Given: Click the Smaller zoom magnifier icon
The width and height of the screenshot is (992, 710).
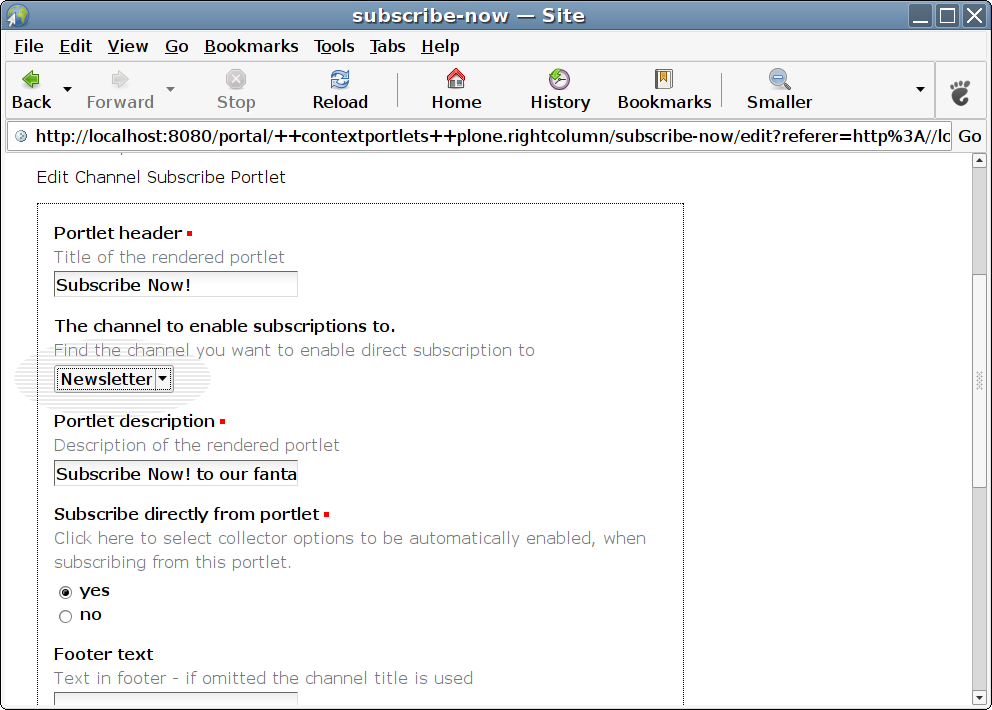Looking at the screenshot, I should pyautogui.click(x=779, y=79).
